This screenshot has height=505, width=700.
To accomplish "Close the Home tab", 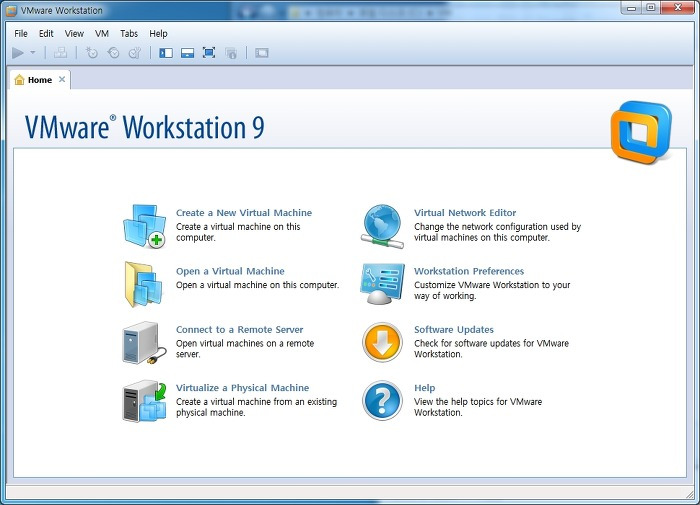I will pos(62,79).
